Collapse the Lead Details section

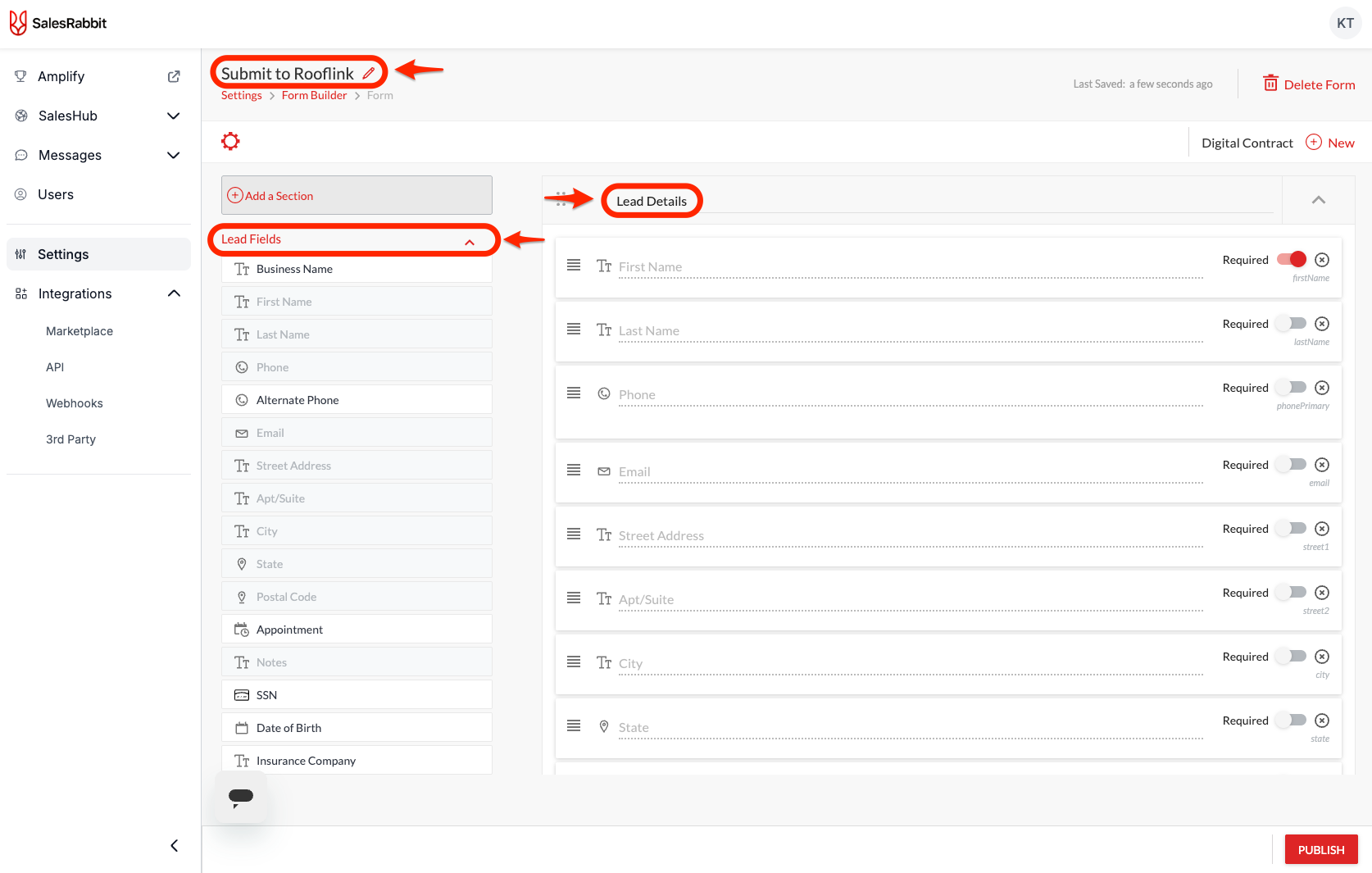1319,200
